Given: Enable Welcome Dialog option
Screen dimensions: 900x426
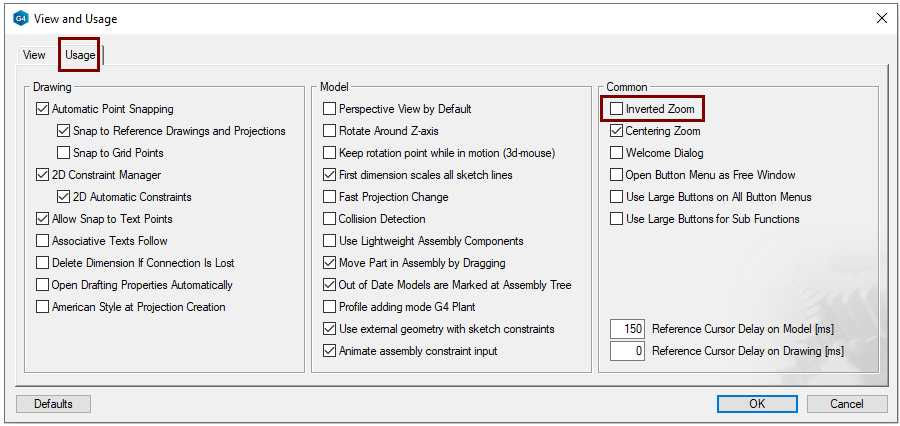Looking at the screenshot, I should point(617,153).
